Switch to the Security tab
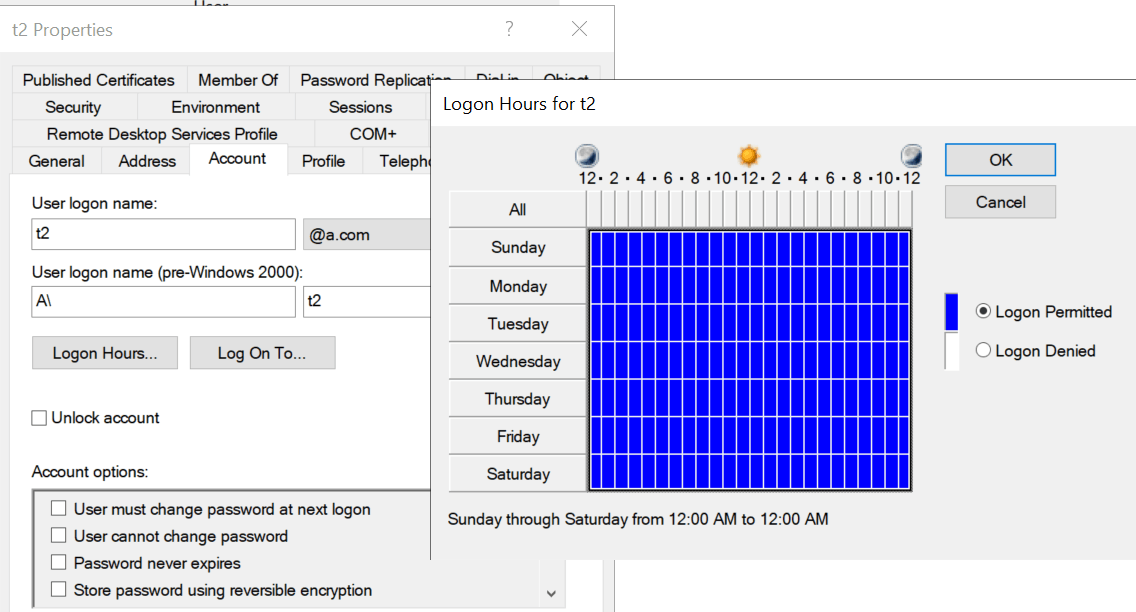Viewport: 1136px width, 612px height. 73,107
